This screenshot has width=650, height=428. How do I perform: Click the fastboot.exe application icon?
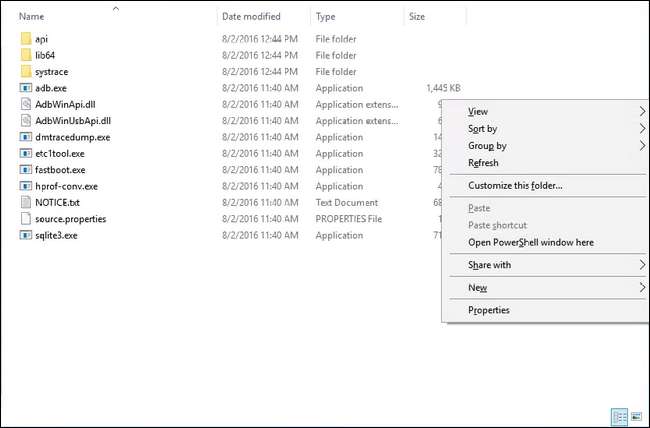point(26,170)
